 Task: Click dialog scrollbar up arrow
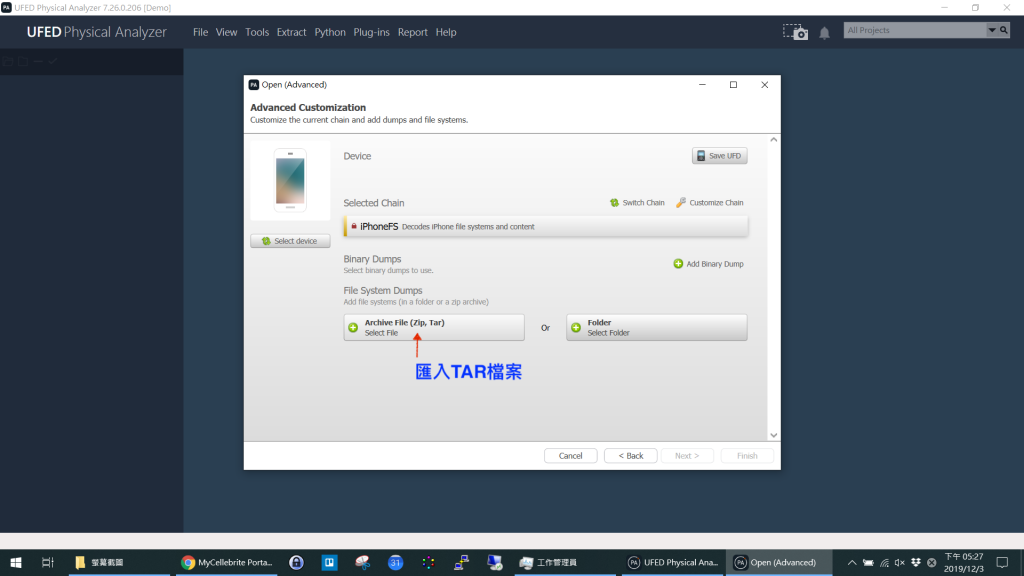pyautogui.click(x=773, y=140)
